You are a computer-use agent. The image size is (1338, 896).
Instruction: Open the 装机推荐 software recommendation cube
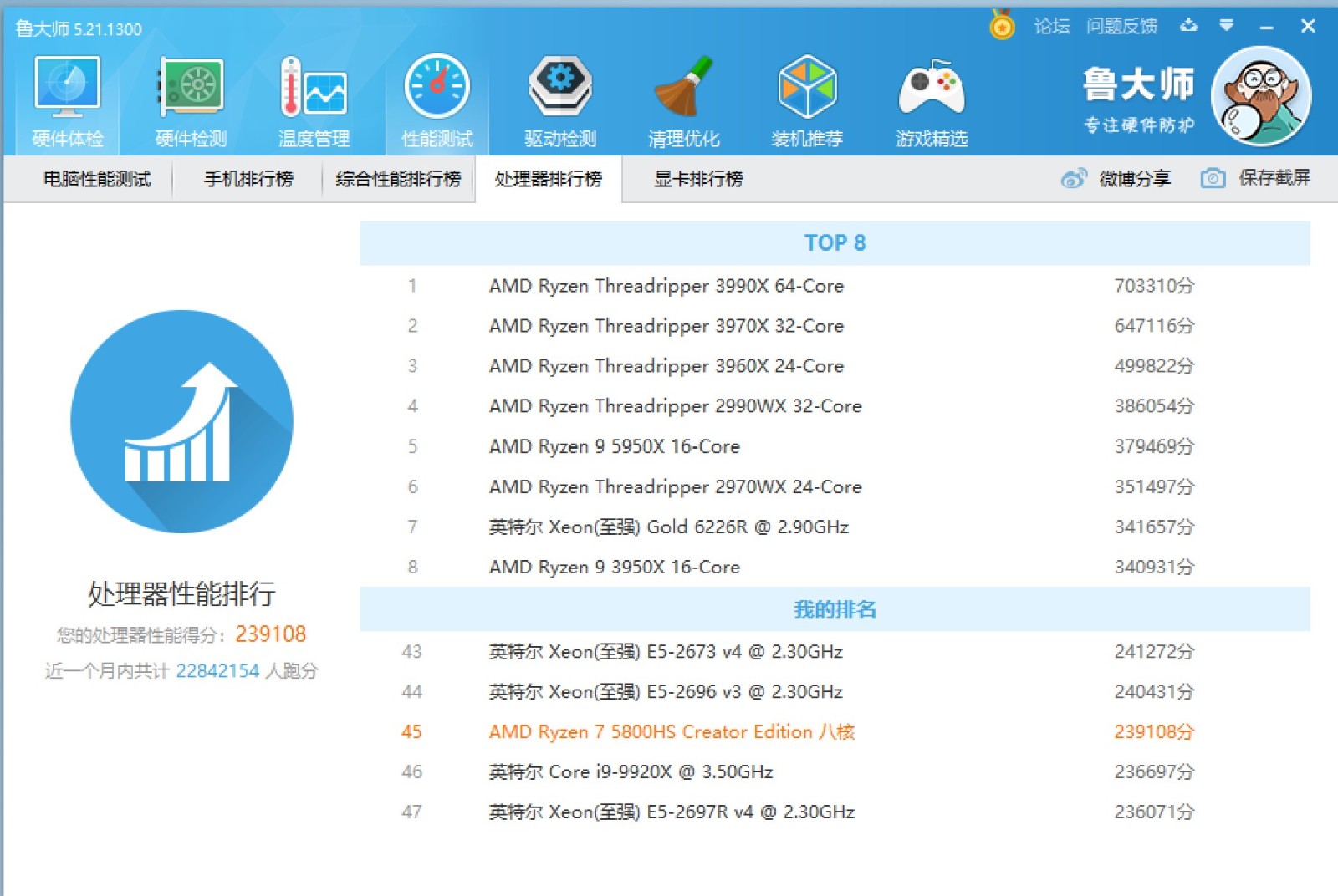[x=807, y=102]
